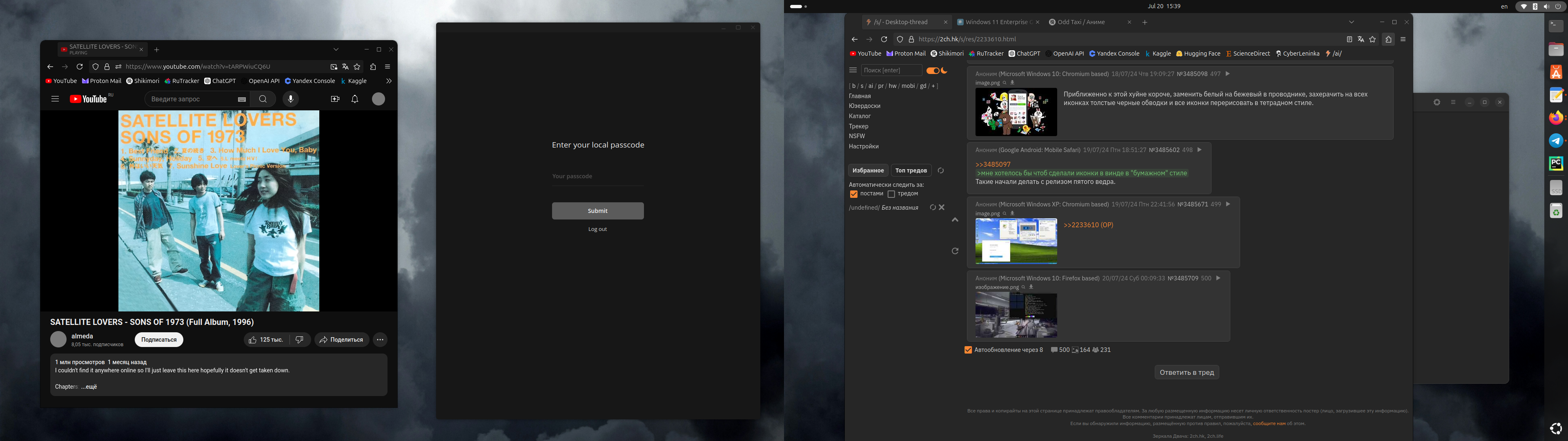Expand video description via '...ещё'

point(89,387)
